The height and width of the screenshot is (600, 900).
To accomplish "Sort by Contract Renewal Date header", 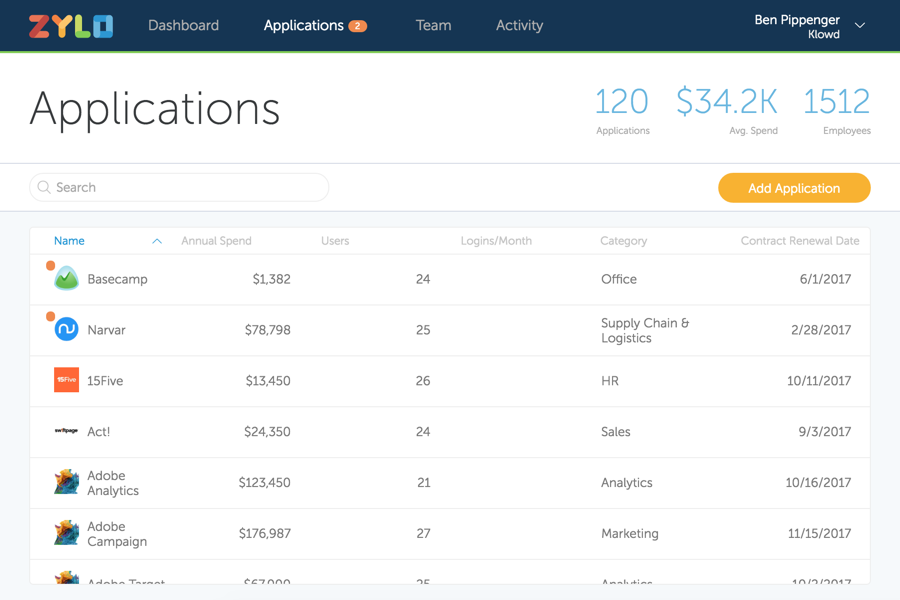I will tap(799, 241).
